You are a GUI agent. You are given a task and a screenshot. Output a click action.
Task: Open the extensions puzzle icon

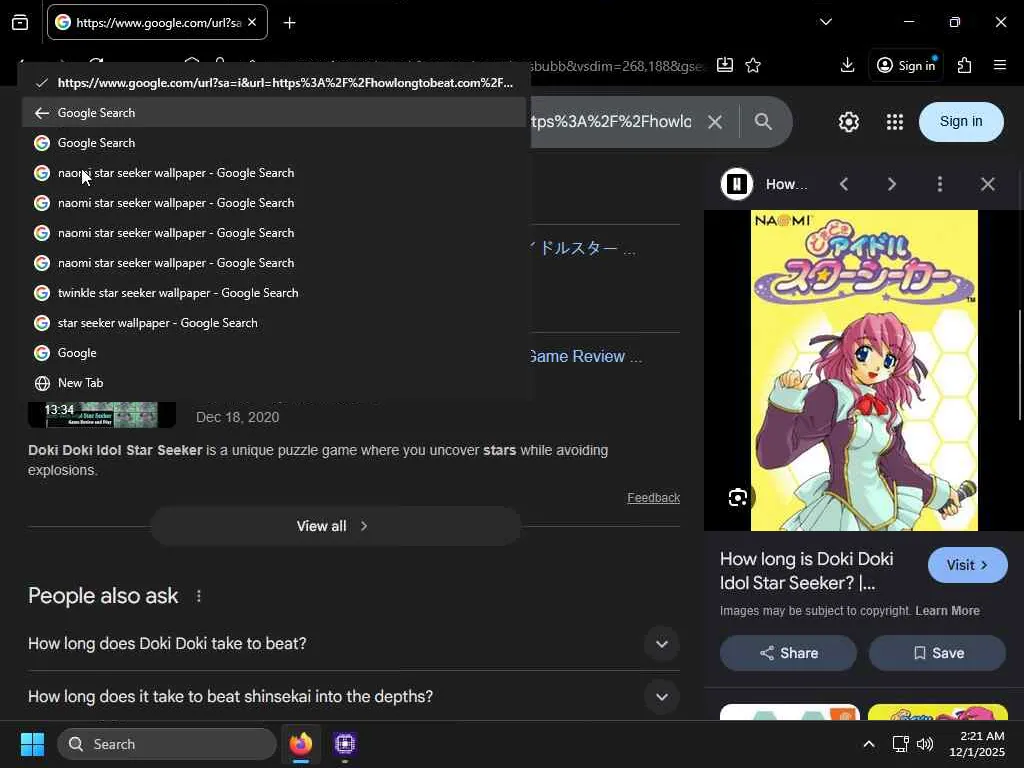pyautogui.click(x=964, y=65)
